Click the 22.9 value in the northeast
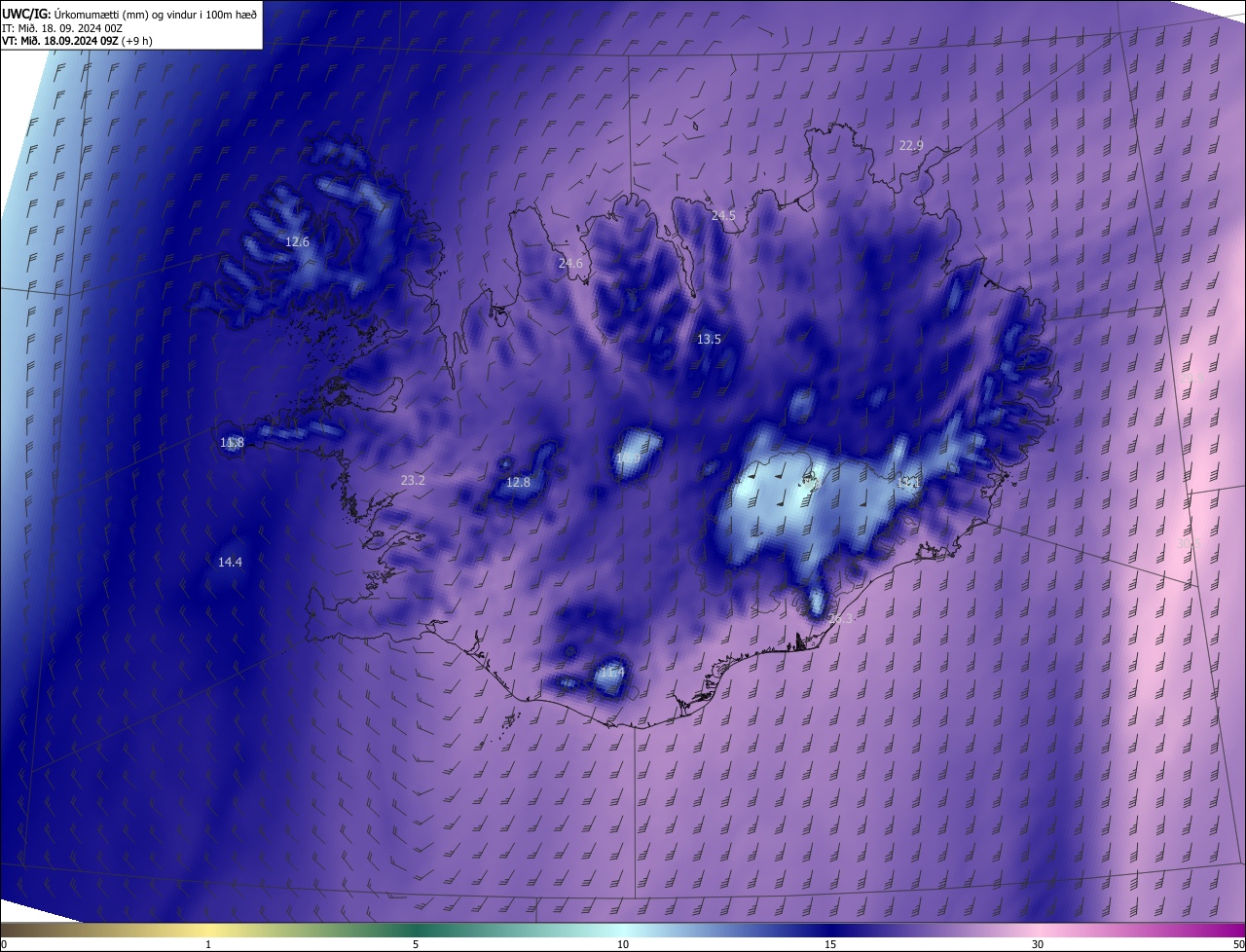The width and height of the screenshot is (1246, 952). pos(911,145)
